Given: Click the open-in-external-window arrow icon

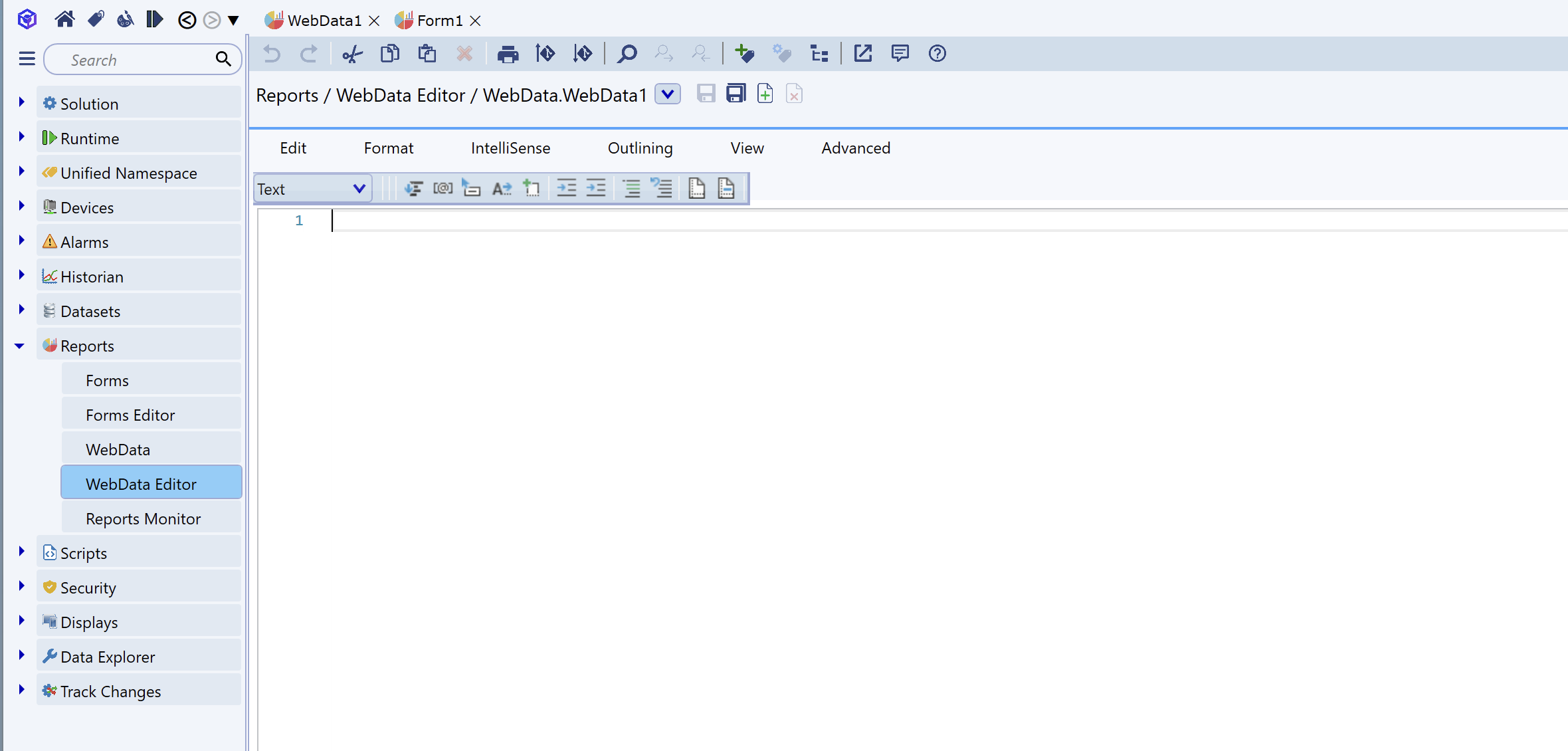Looking at the screenshot, I should 862,54.
